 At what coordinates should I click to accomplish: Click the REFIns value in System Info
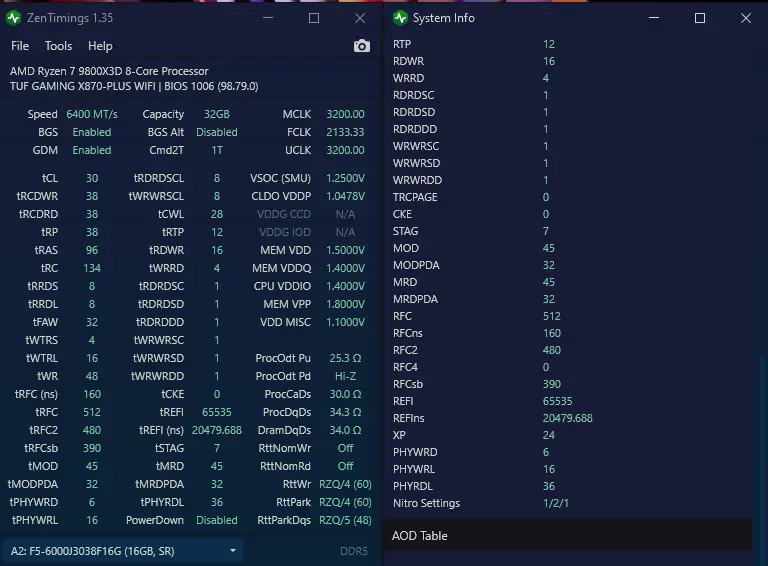pyautogui.click(x=567, y=418)
